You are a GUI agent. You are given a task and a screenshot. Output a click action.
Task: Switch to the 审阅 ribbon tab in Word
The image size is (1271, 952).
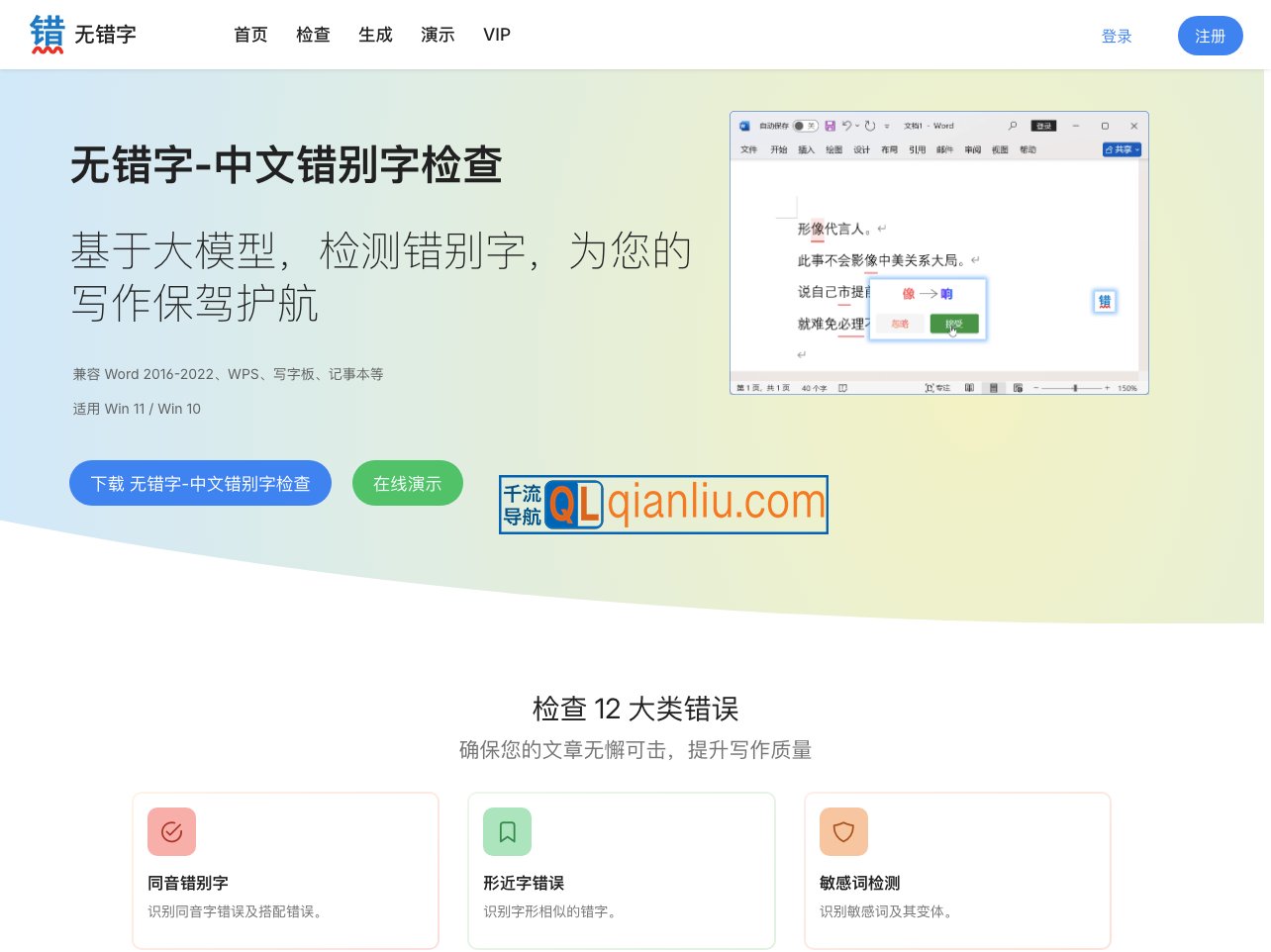coord(973,148)
